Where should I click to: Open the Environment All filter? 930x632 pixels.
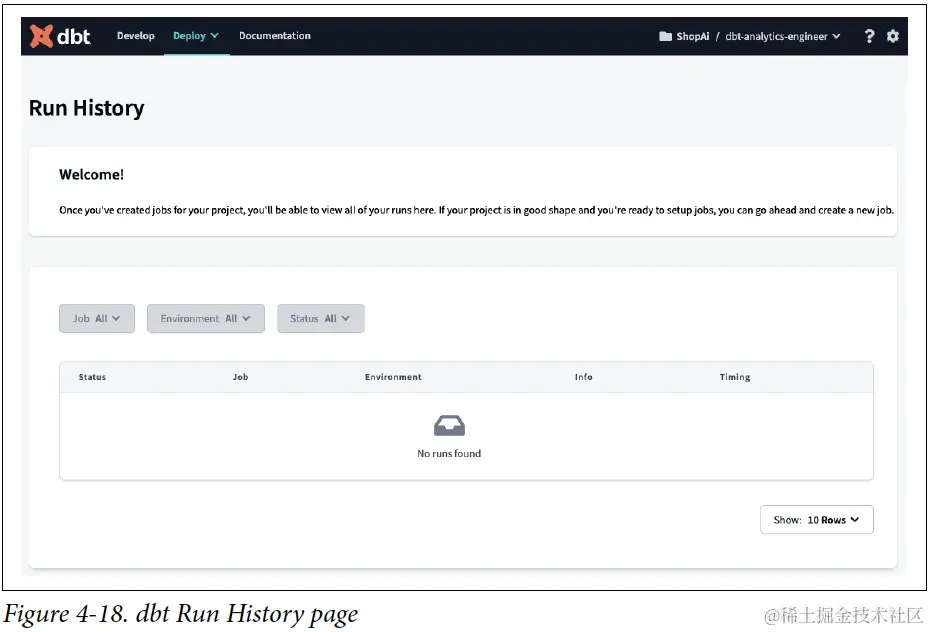pos(205,318)
